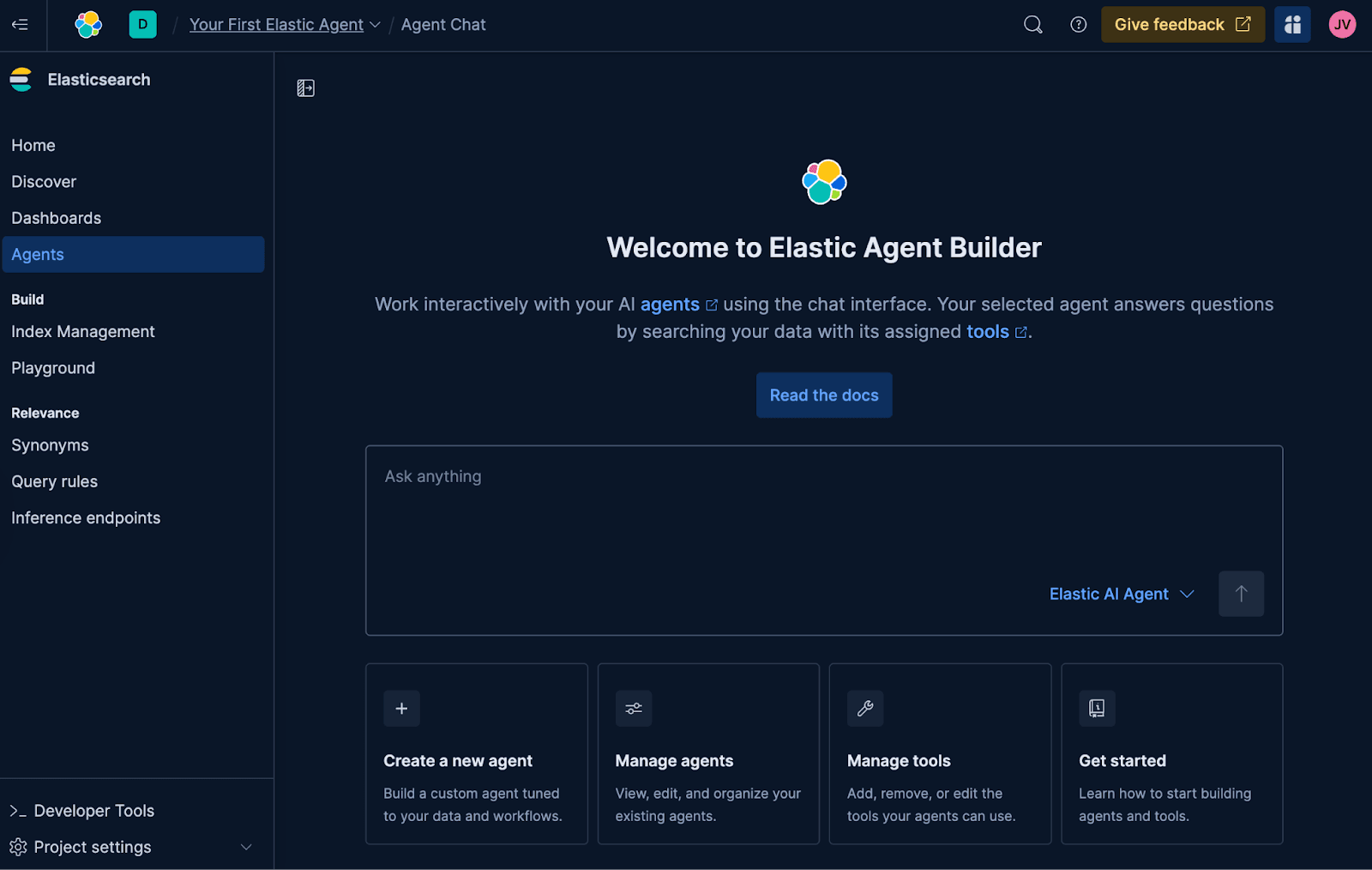Click the Read the docs button
Viewport: 1372px width, 870px height.
pos(823,395)
